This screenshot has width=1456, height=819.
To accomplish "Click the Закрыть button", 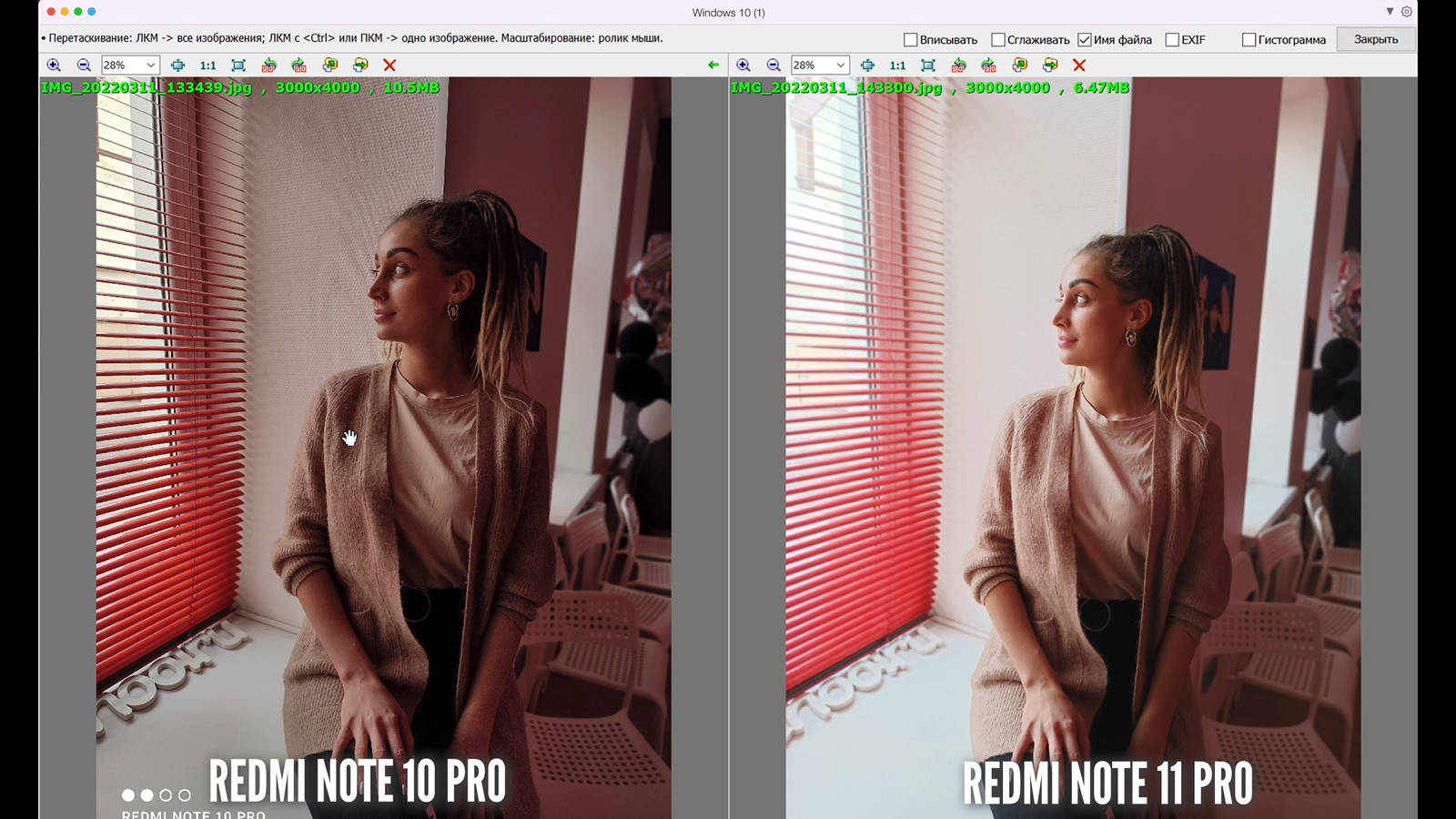I will pos(1376,39).
